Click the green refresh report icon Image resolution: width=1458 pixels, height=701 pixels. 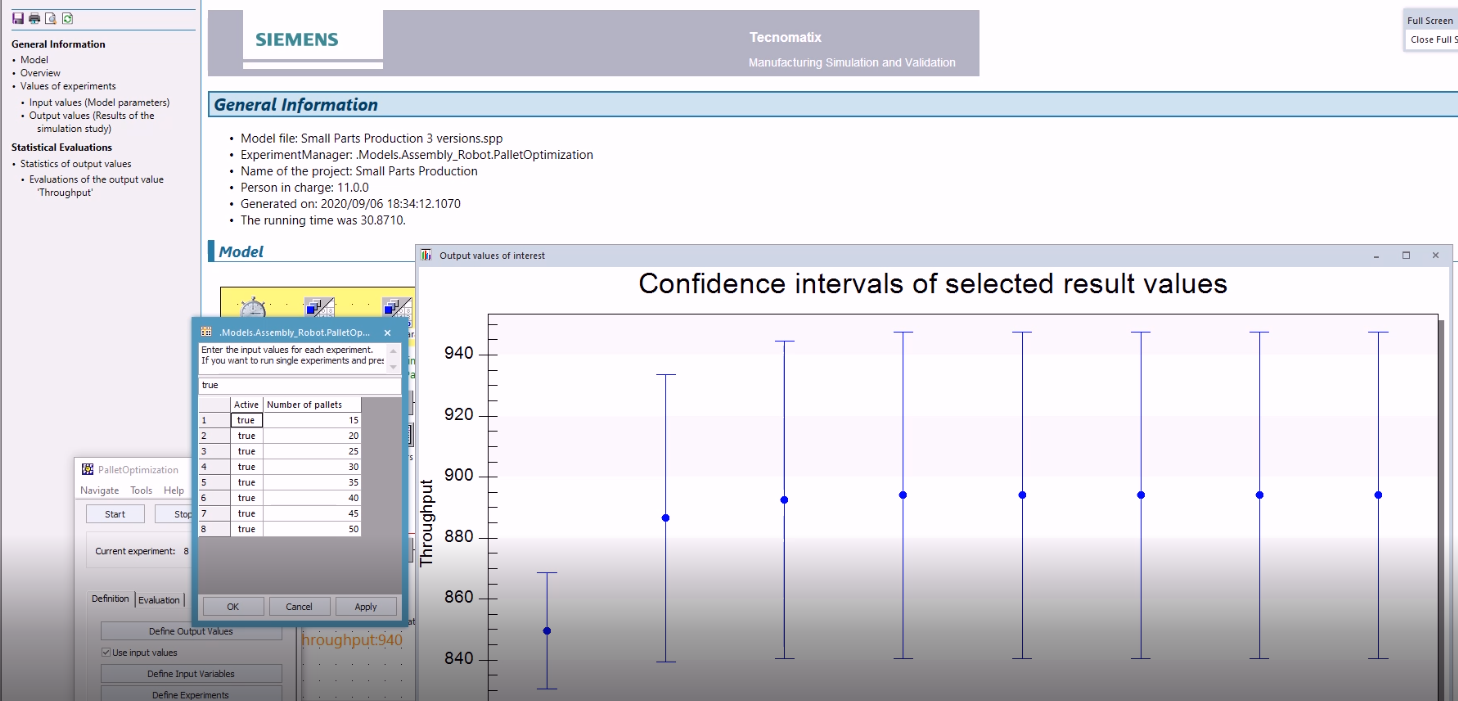tap(66, 19)
